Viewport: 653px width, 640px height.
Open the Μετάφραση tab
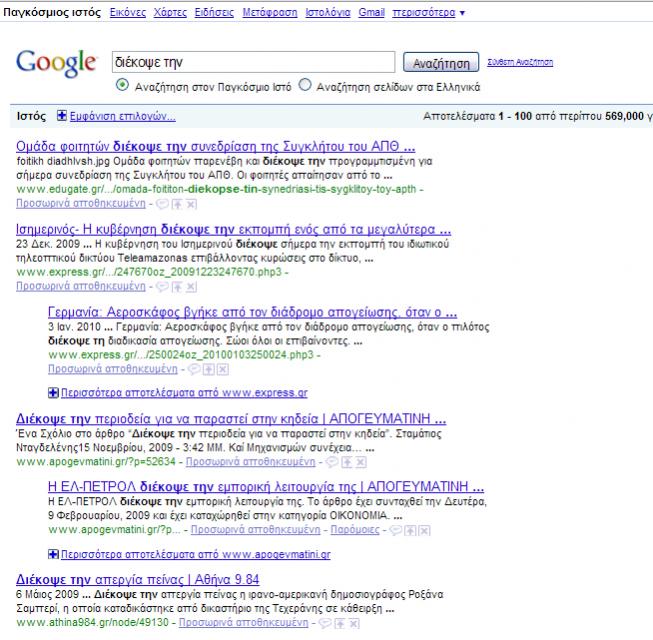click(x=270, y=13)
